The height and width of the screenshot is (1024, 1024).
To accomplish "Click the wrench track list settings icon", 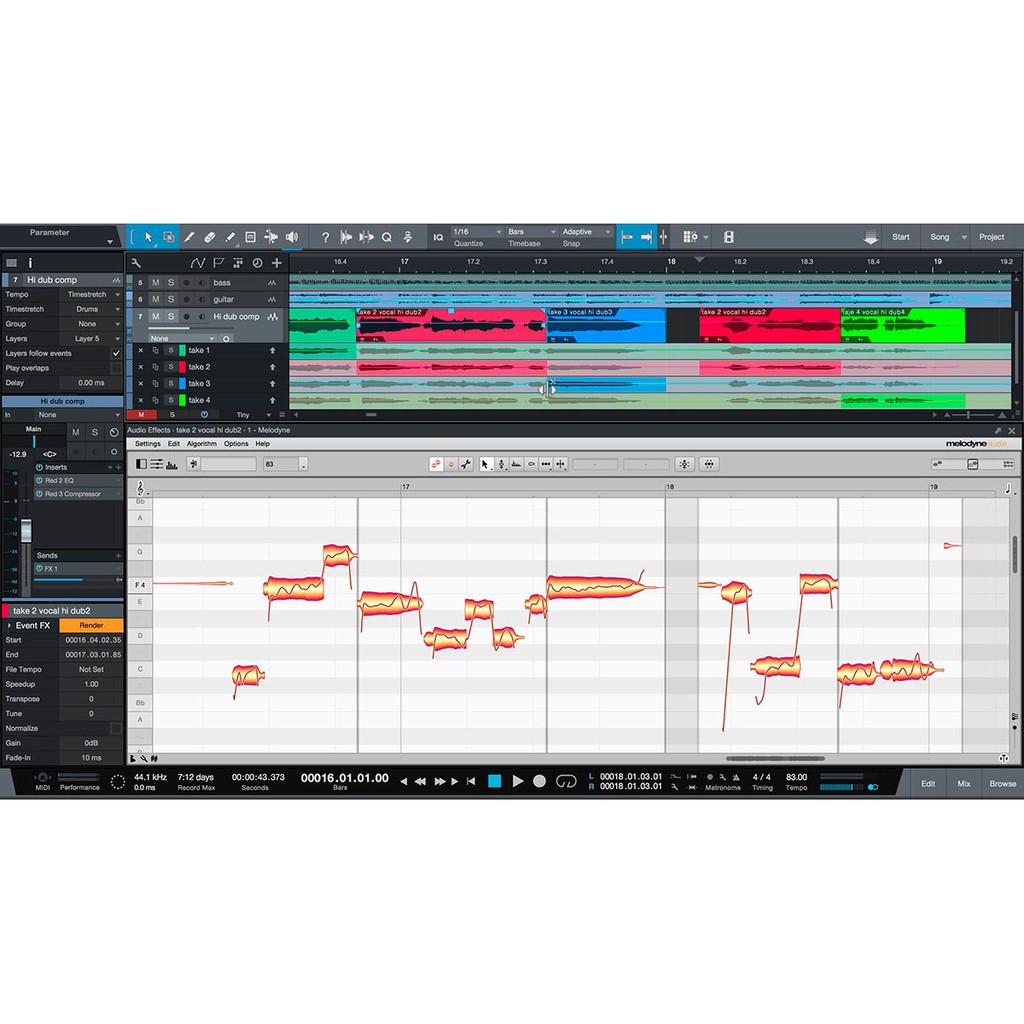I will point(136,263).
